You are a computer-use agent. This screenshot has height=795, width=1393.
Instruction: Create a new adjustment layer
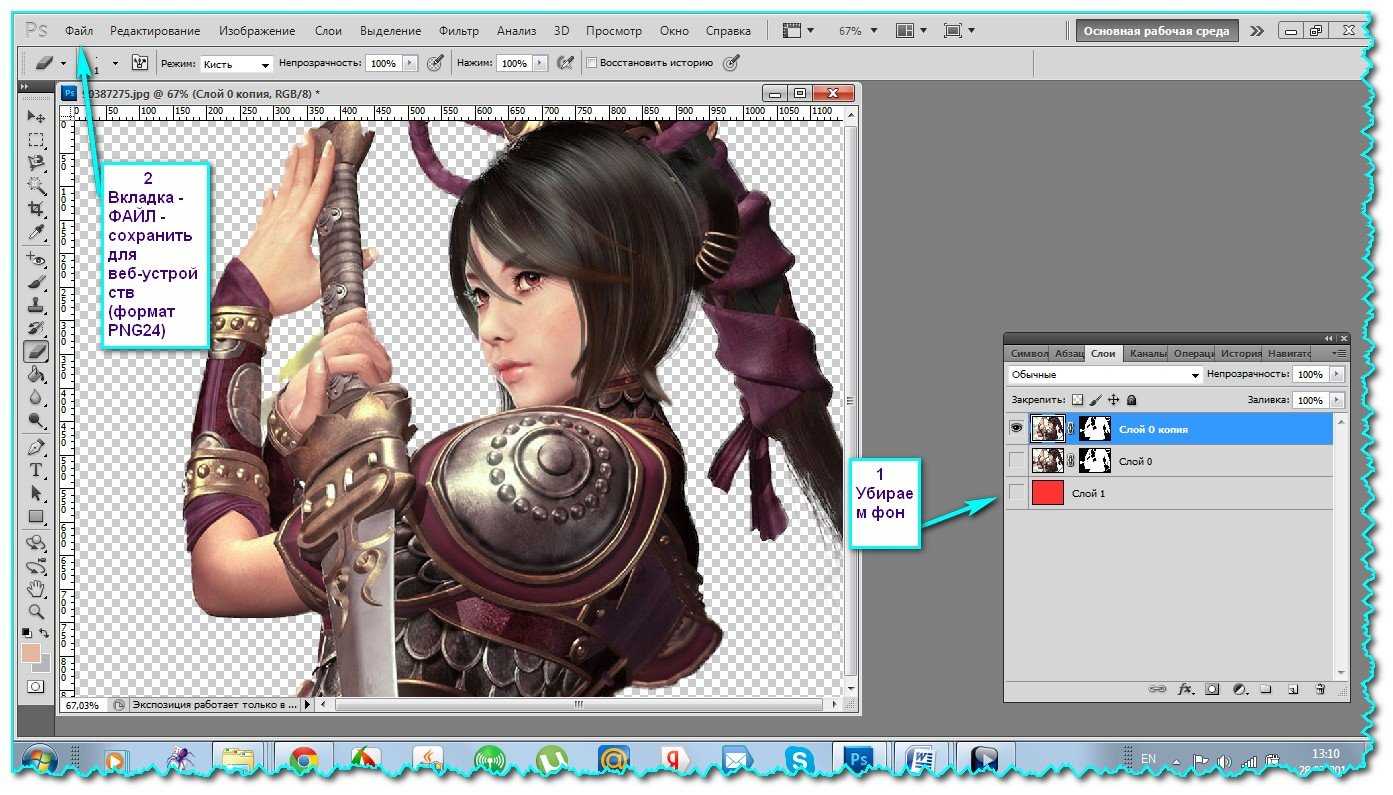click(x=1239, y=689)
